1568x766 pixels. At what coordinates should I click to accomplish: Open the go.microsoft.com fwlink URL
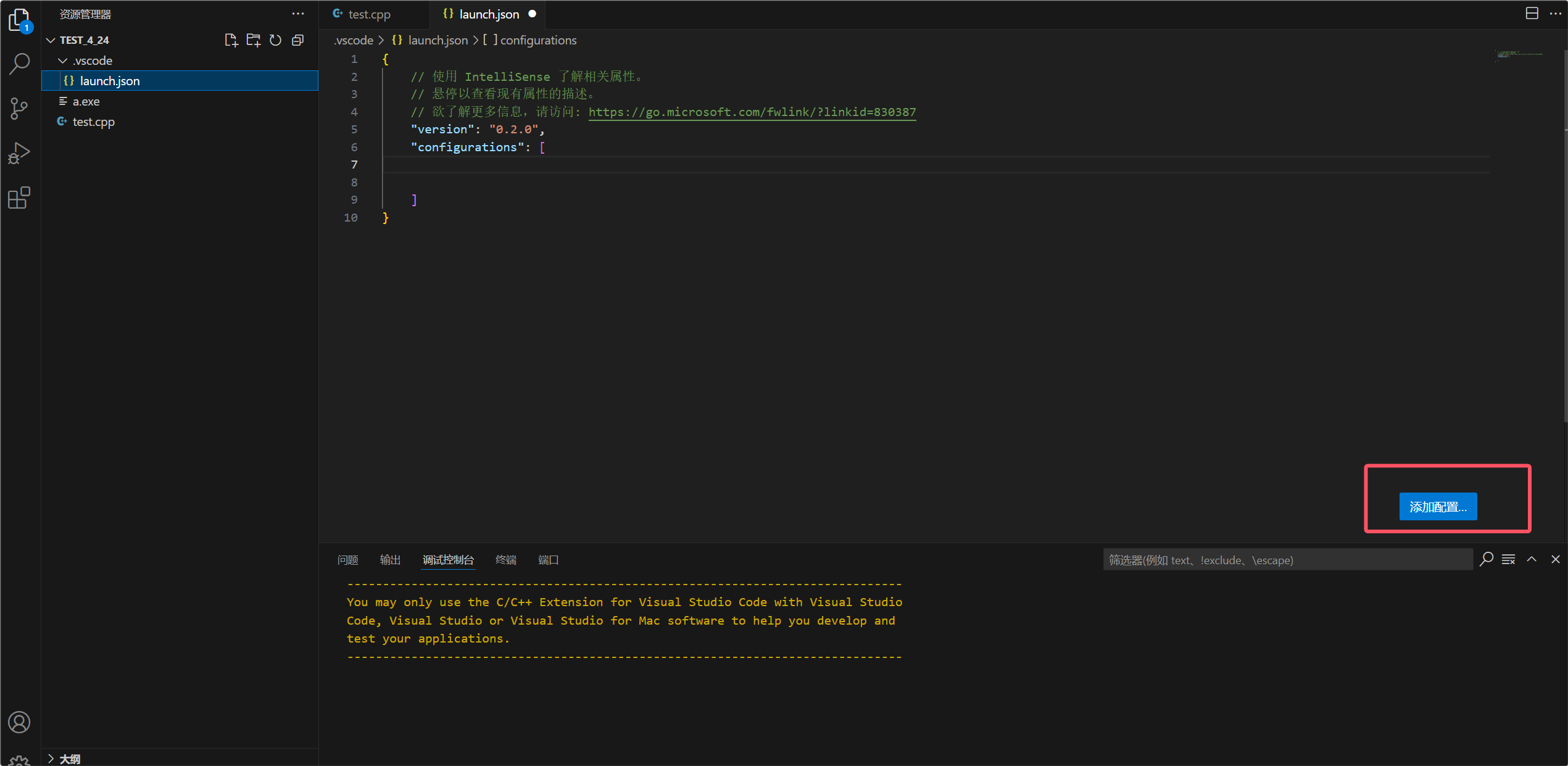point(752,112)
